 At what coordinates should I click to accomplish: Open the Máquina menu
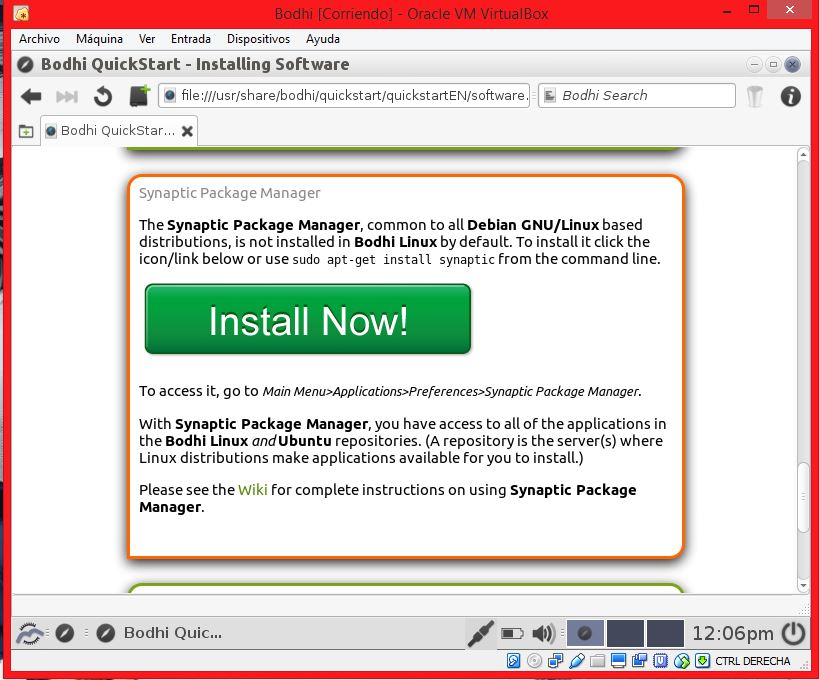[99, 39]
